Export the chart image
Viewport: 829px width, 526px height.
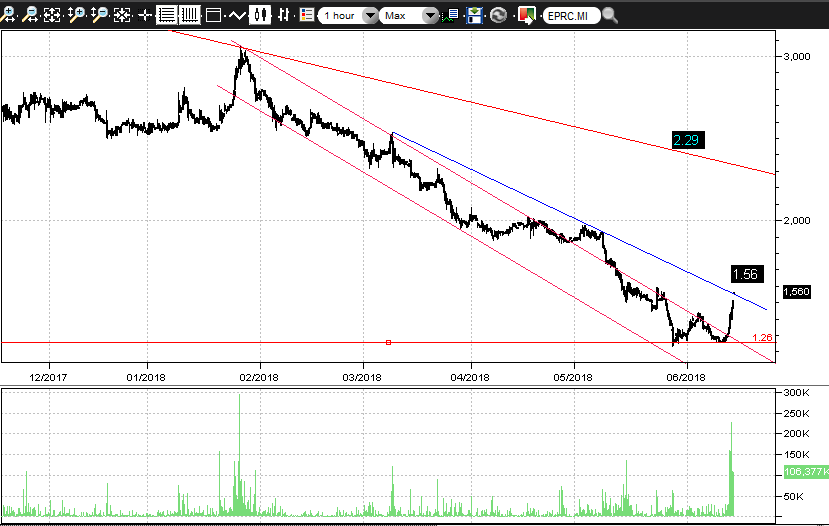(527, 15)
